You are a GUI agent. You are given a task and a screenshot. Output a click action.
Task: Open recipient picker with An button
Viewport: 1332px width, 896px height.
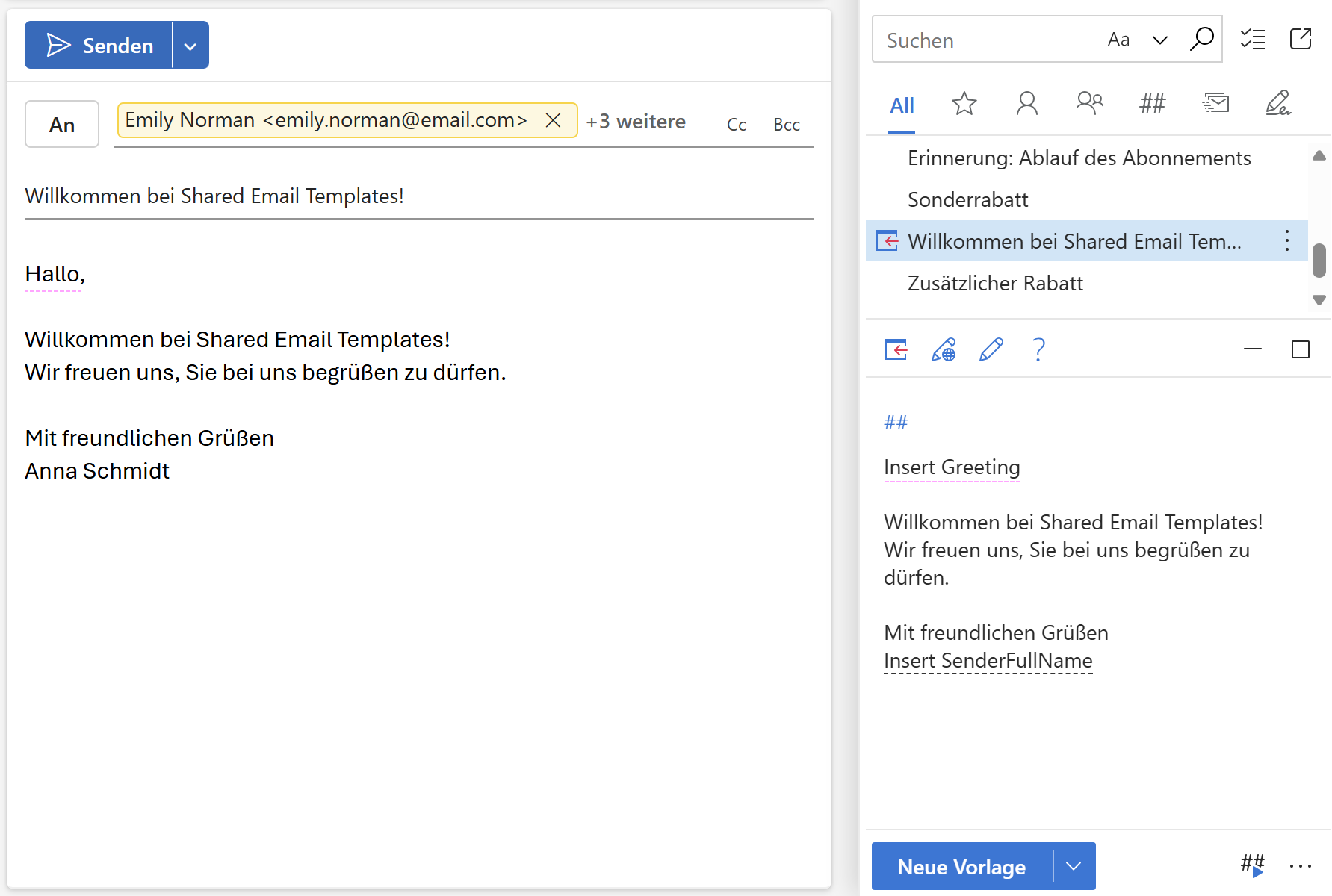pos(62,125)
